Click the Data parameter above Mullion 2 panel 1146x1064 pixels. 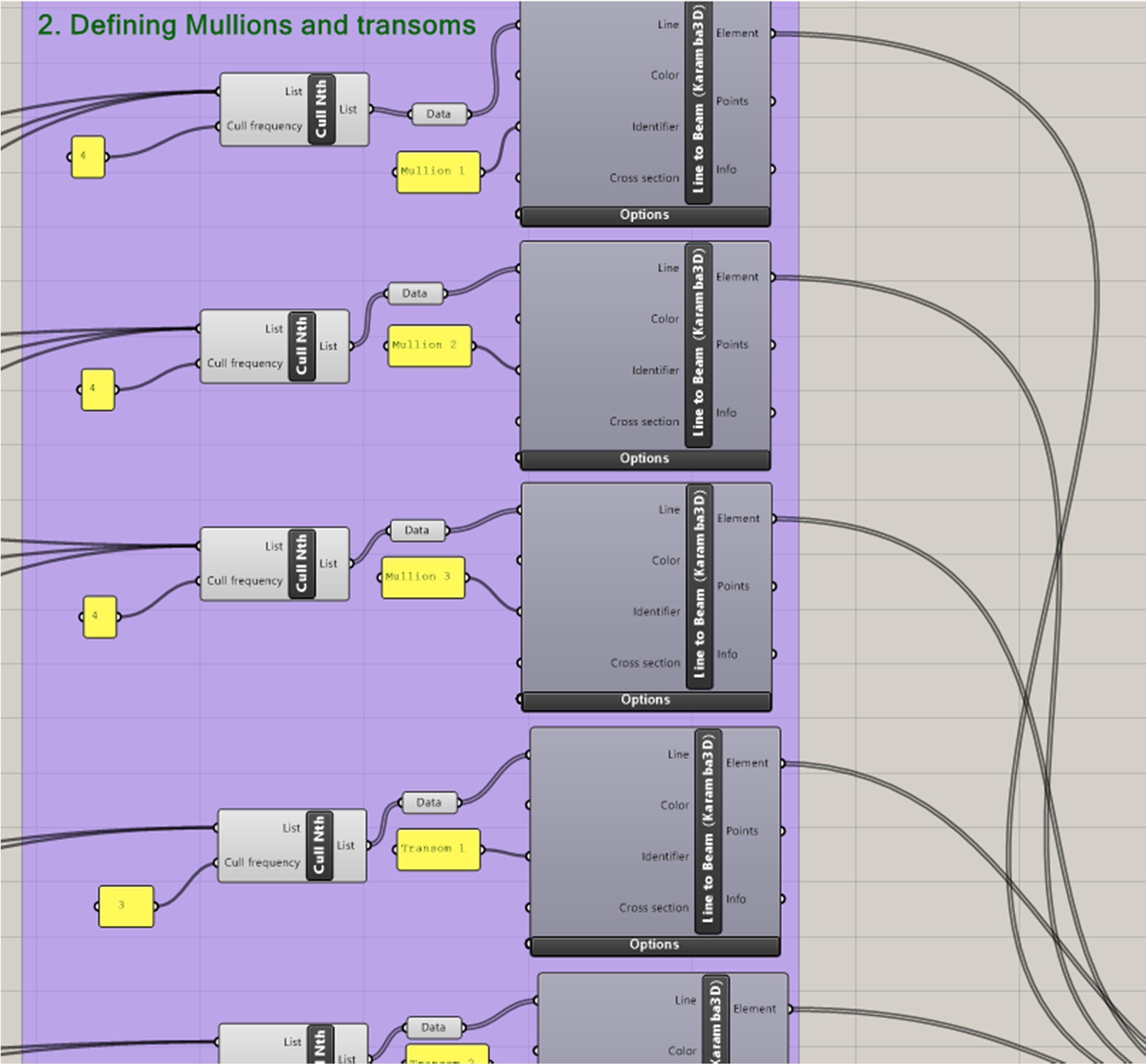pyautogui.click(x=415, y=294)
